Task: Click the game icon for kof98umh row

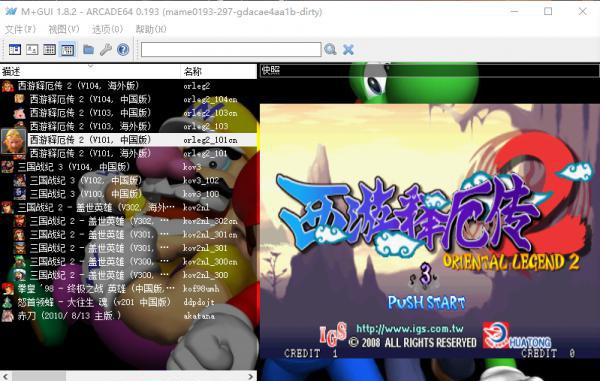Action: 8,288
